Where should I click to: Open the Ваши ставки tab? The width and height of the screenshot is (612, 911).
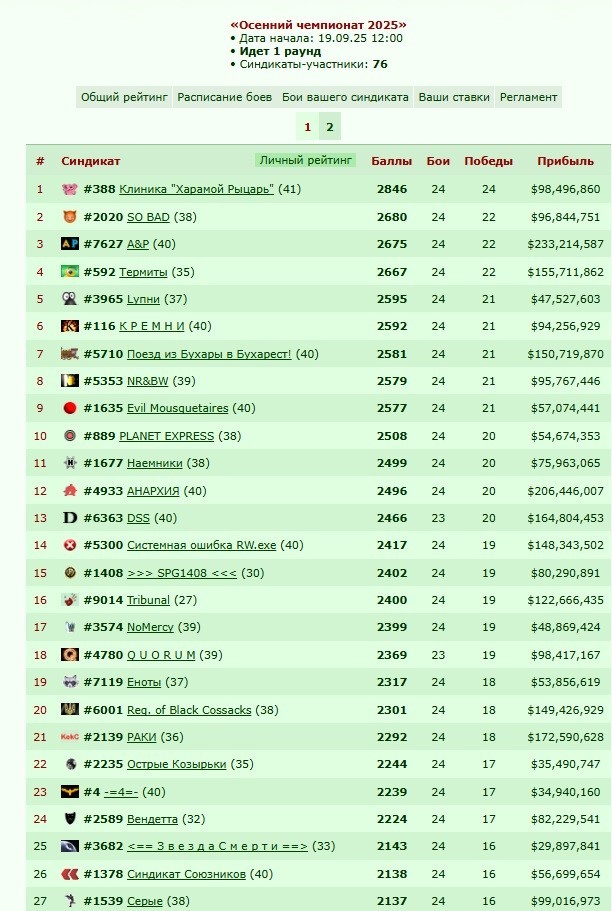point(454,97)
